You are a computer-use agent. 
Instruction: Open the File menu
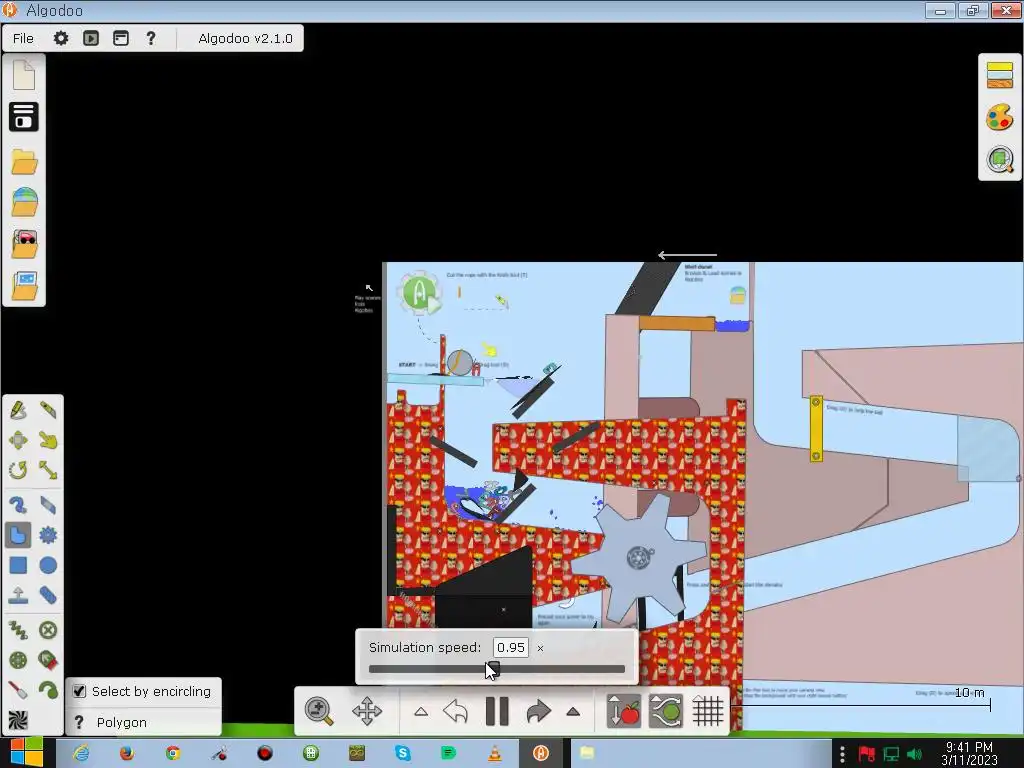pos(23,39)
